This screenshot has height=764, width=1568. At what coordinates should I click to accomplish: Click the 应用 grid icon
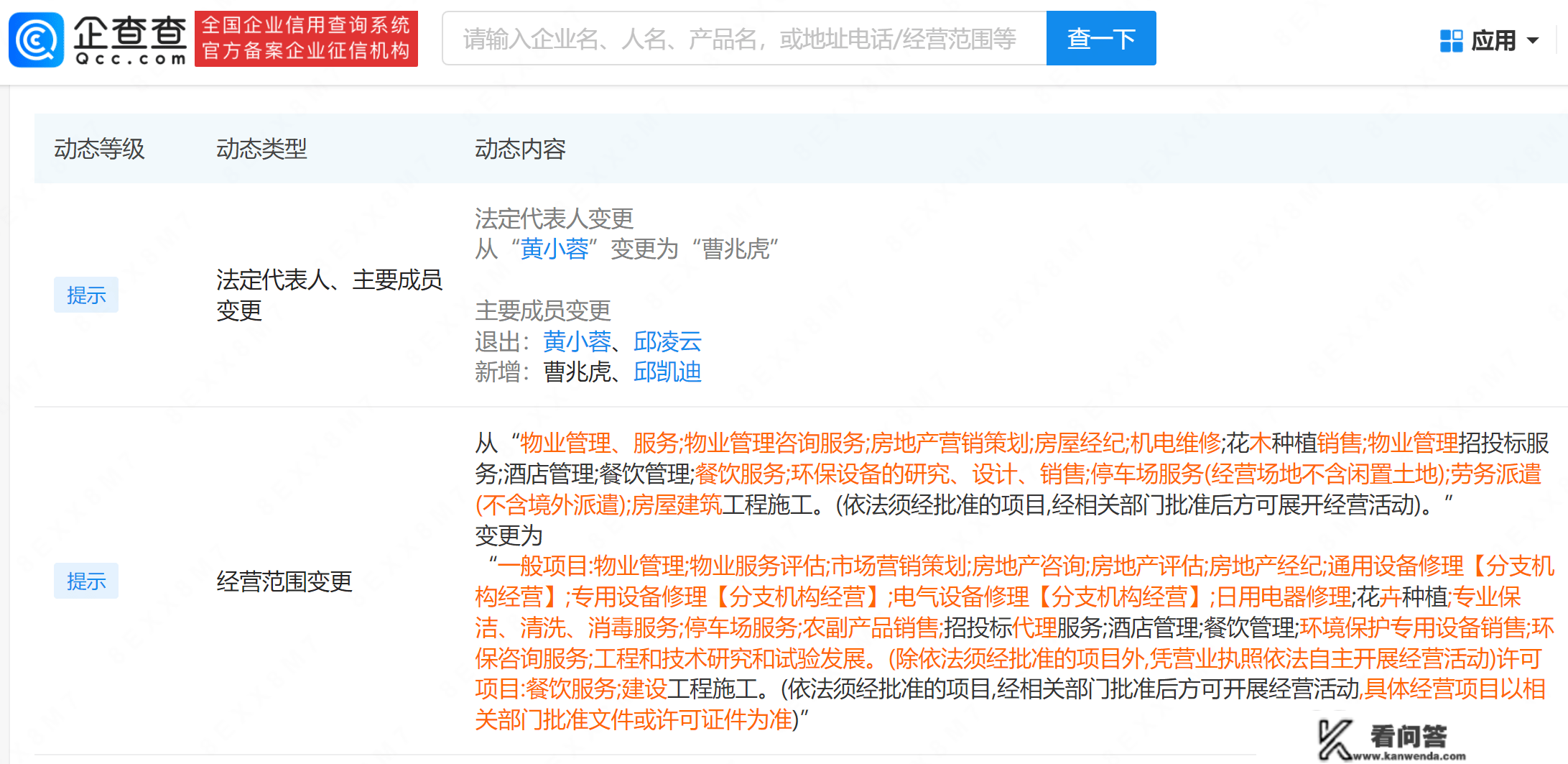[x=1452, y=41]
